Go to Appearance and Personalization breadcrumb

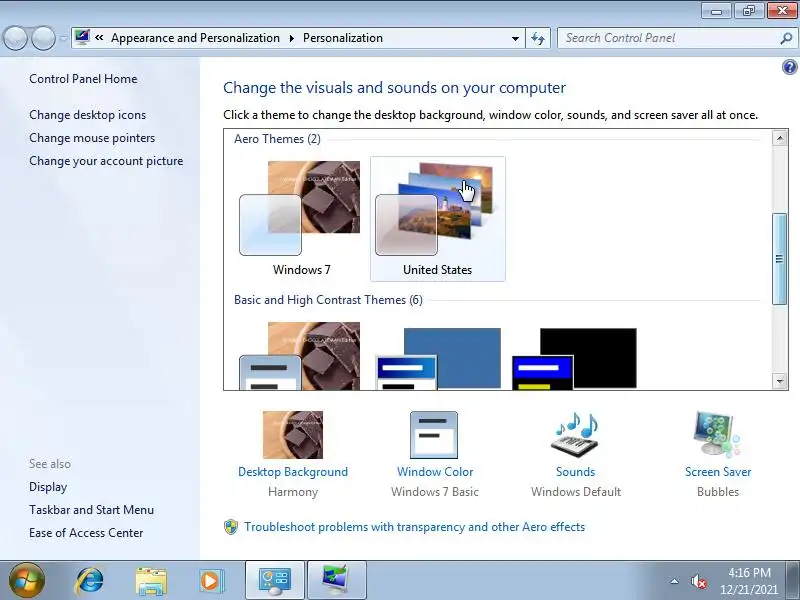pos(195,38)
